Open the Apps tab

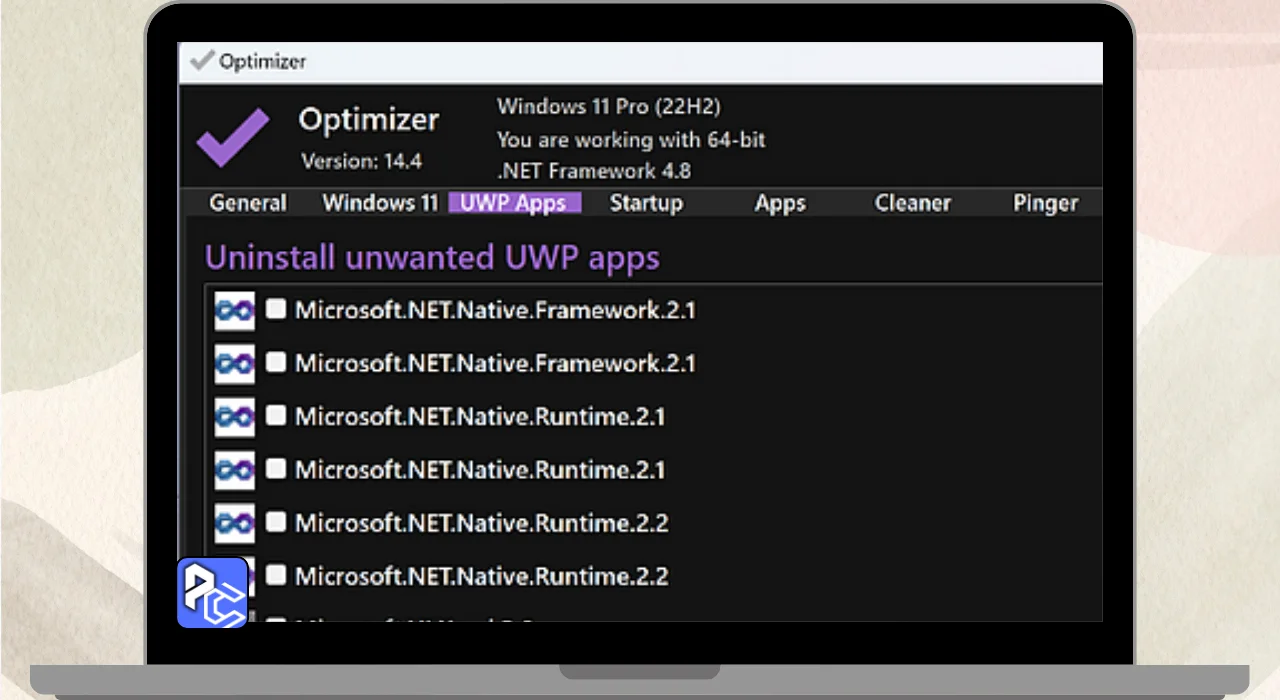click(x=780, y=203)
